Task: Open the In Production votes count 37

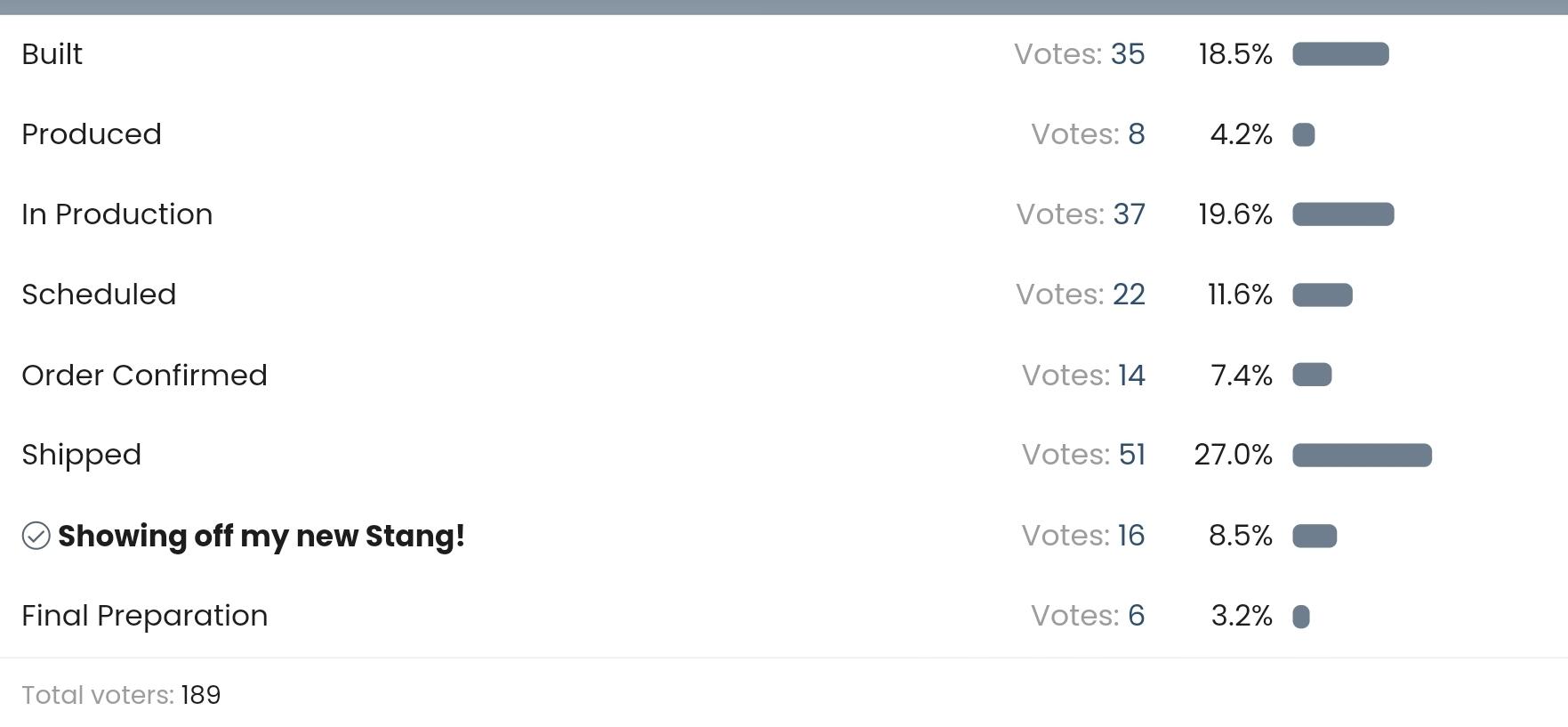Action: (x=1129, y=214)
